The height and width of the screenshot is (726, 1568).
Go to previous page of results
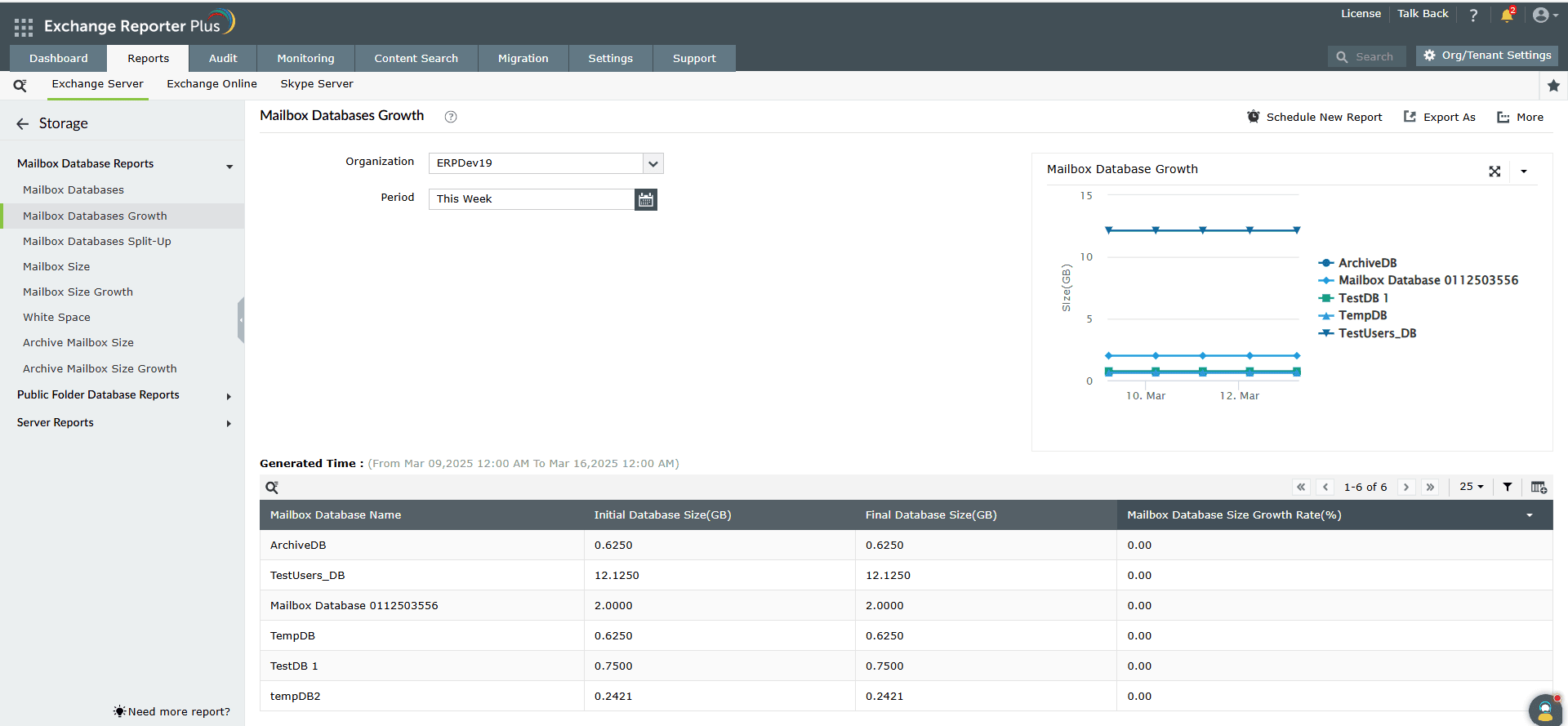[1325, 488]
